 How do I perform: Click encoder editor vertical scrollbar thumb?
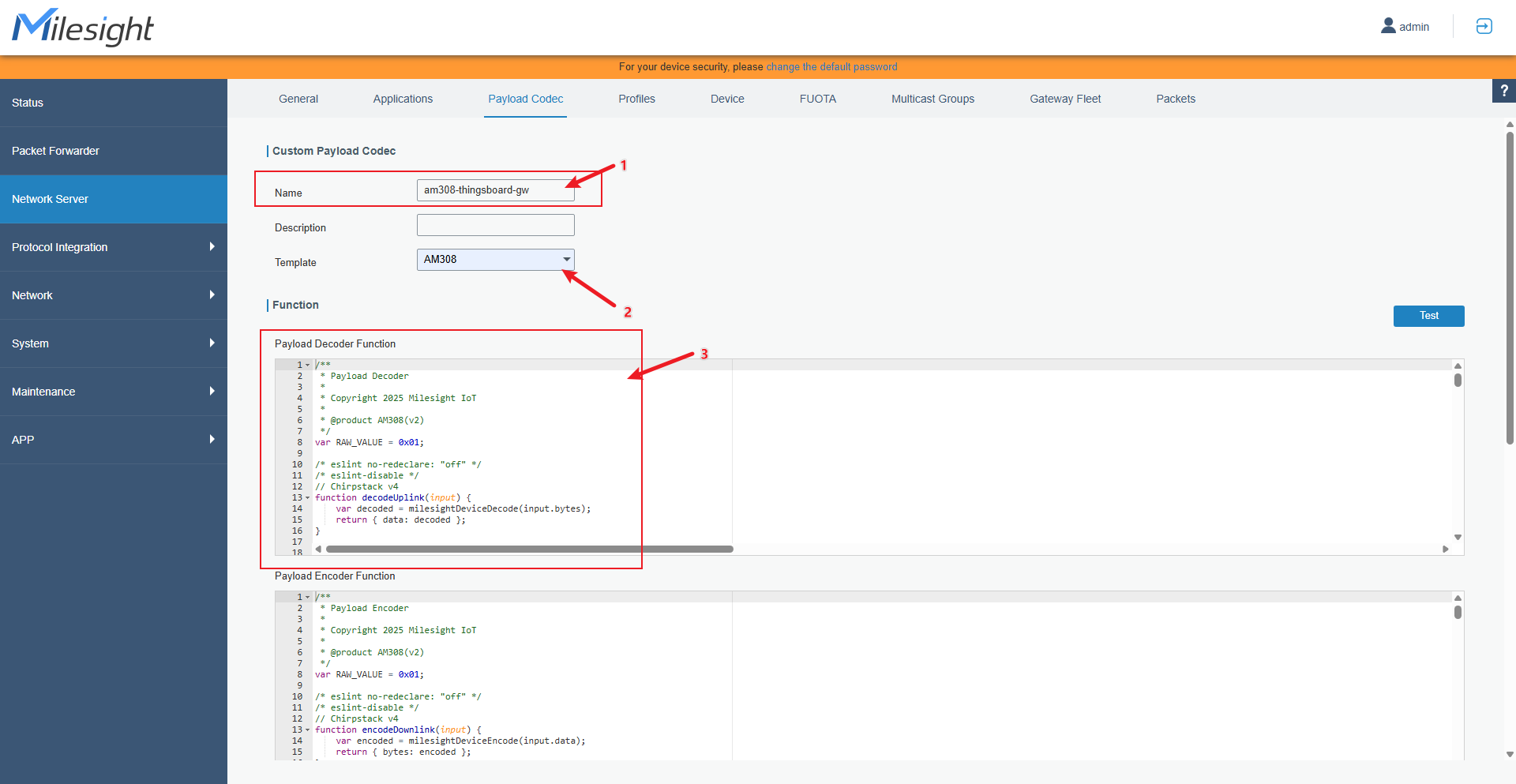[1458, 612]
